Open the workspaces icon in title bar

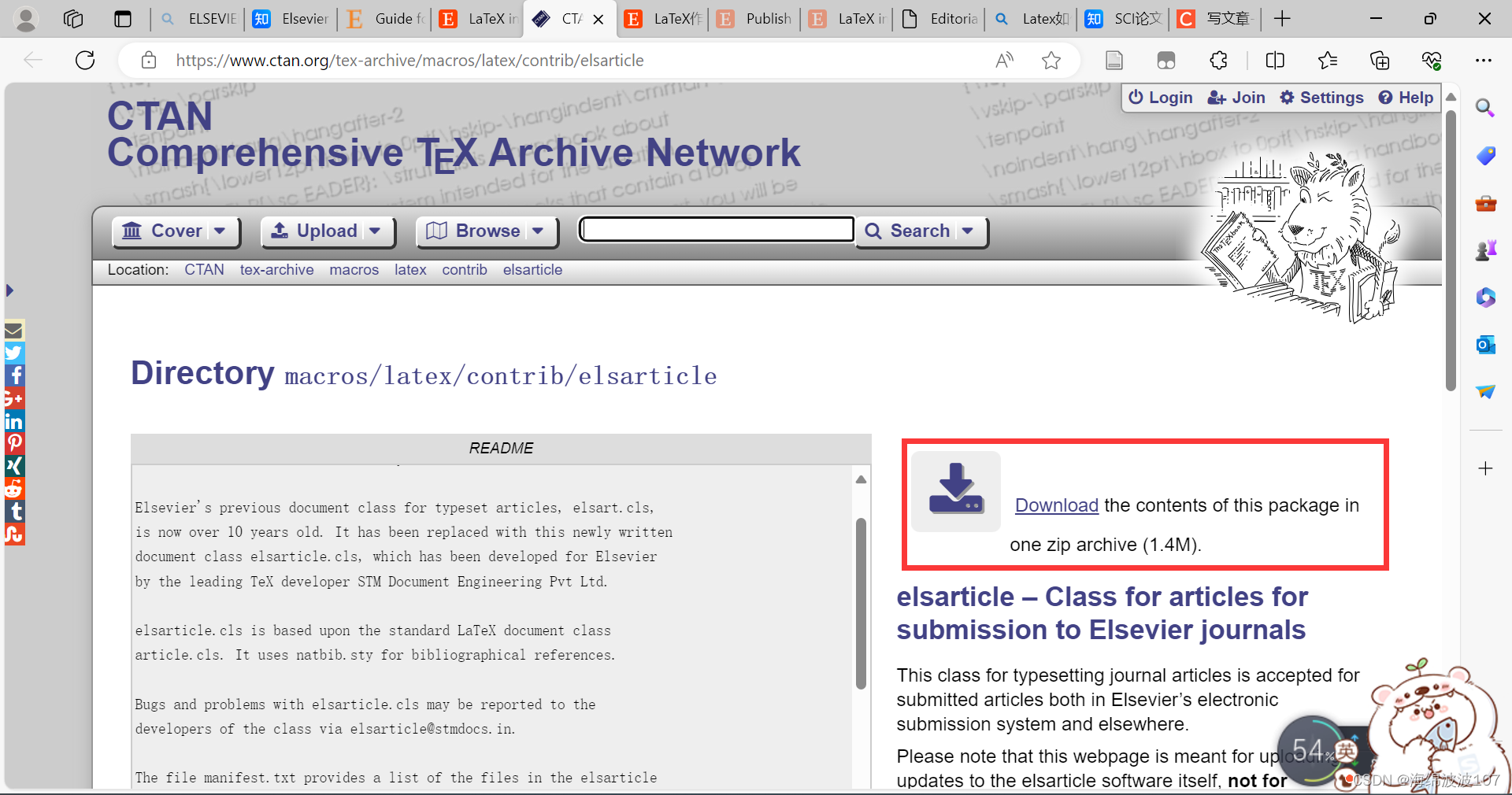(x=73, y=19)
